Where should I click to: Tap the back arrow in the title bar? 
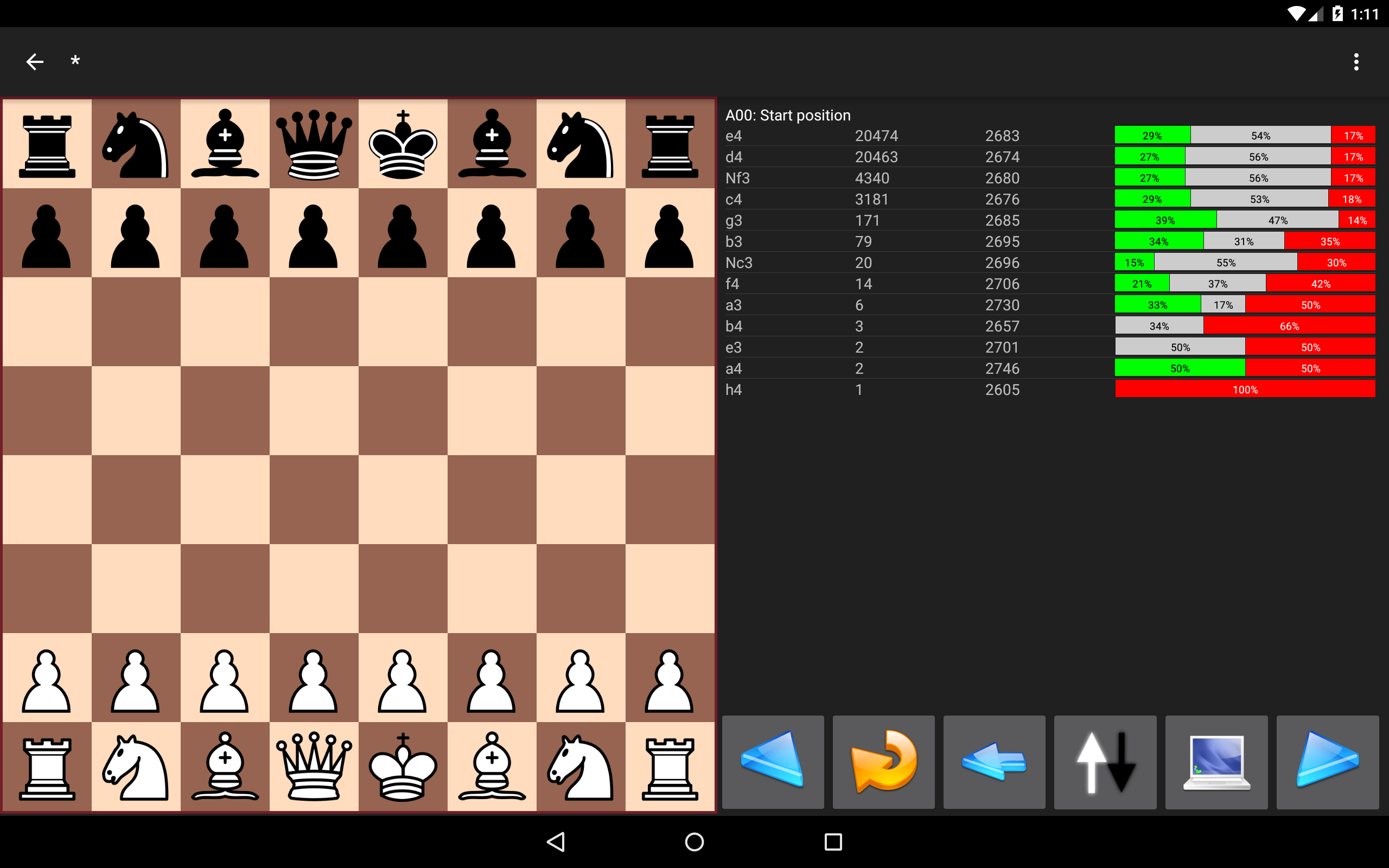(34, 61)
